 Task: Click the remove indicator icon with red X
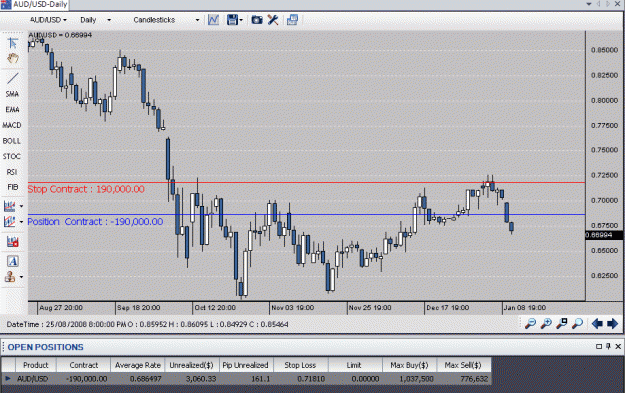12,242
